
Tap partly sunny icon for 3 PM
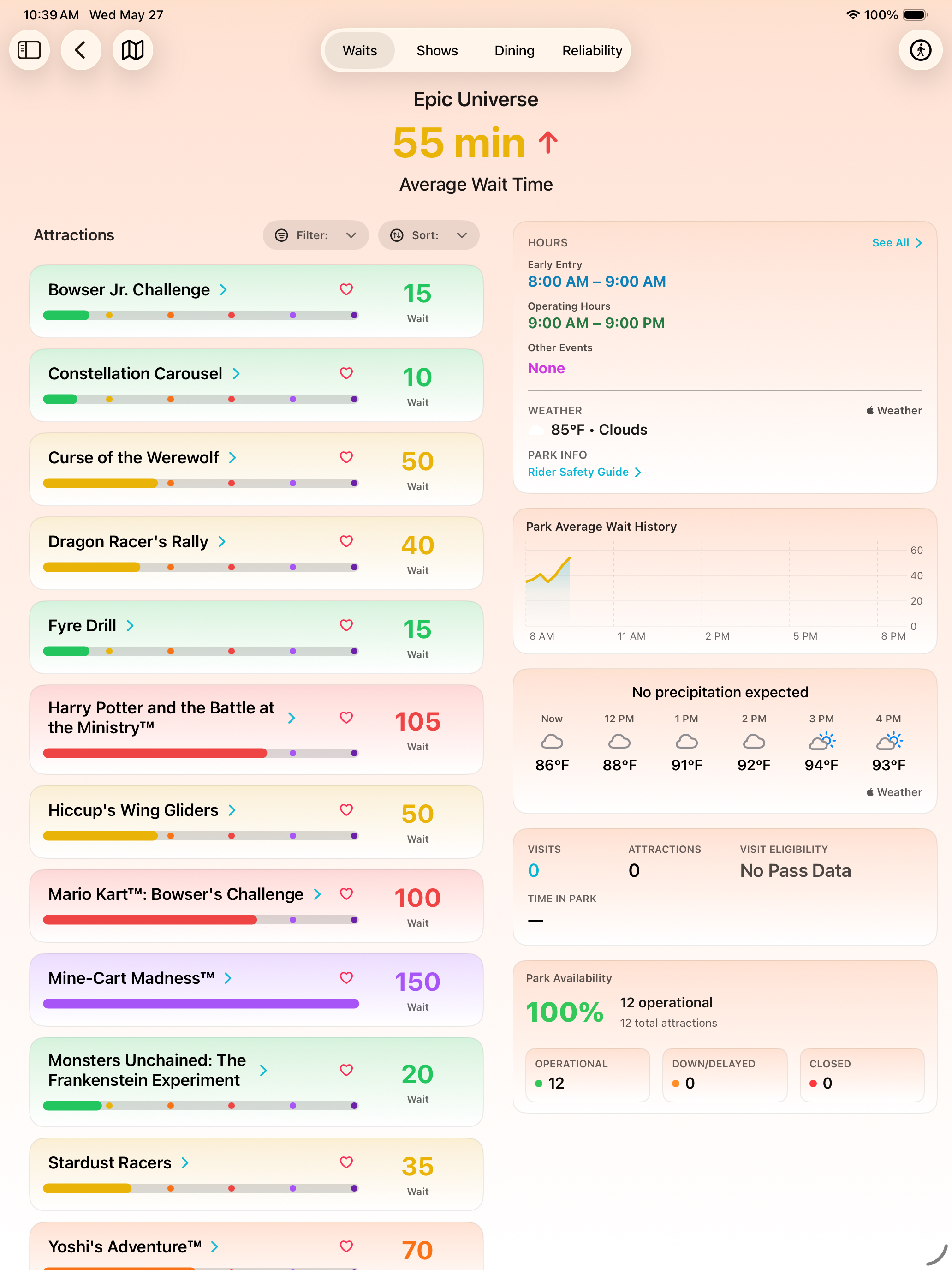[x=822, y=741]
